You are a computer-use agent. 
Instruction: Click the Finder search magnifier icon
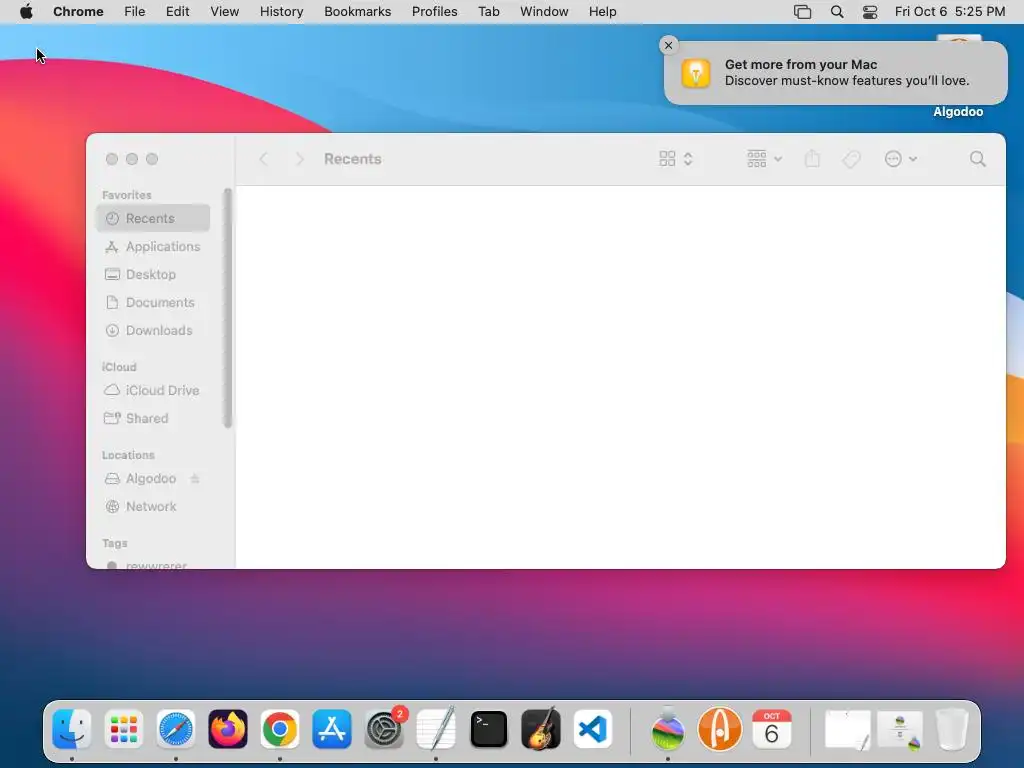click(x=978, y=159)
